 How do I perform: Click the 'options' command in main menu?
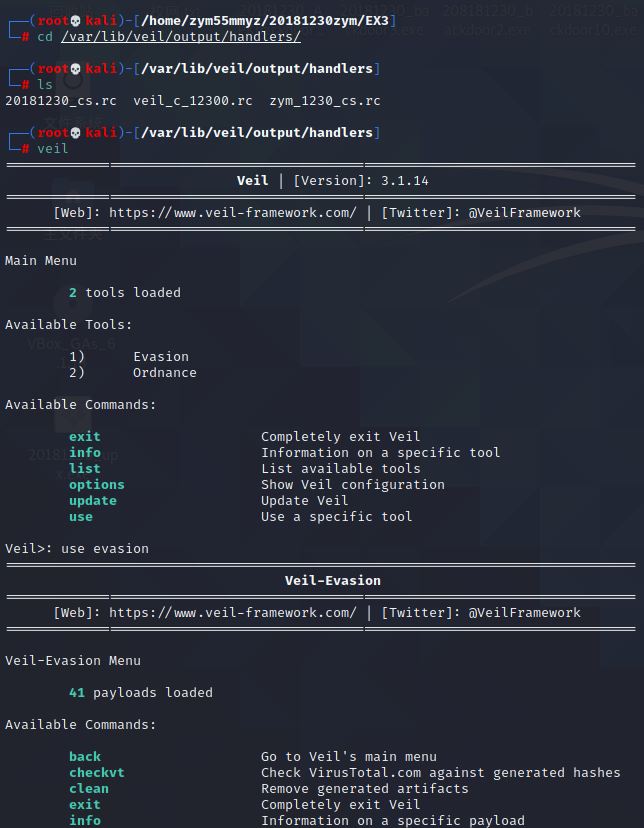(x=97, y=485)
